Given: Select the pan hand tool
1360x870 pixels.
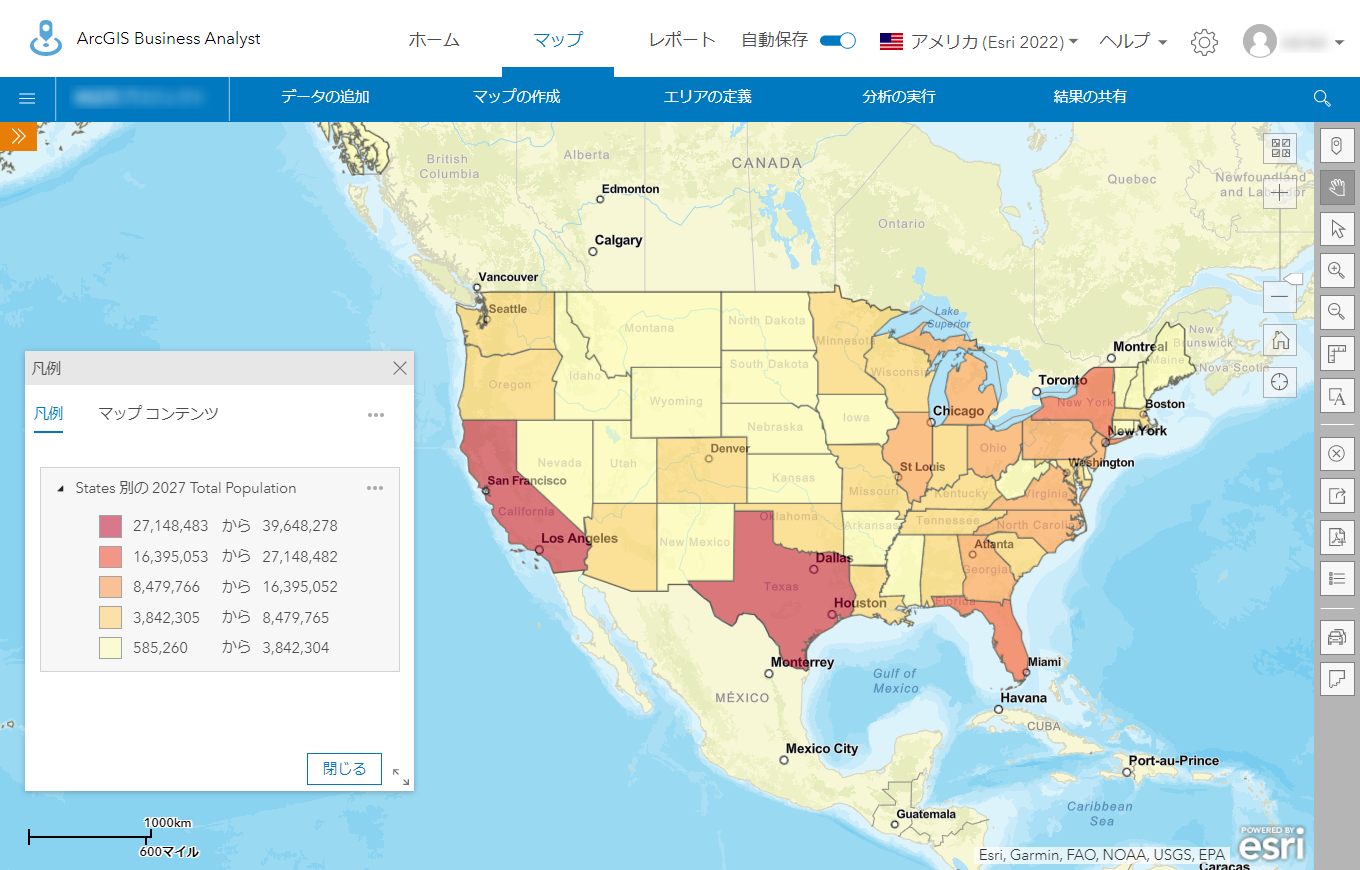Looking at the screenshot, I should click(x=1337, y=187).
